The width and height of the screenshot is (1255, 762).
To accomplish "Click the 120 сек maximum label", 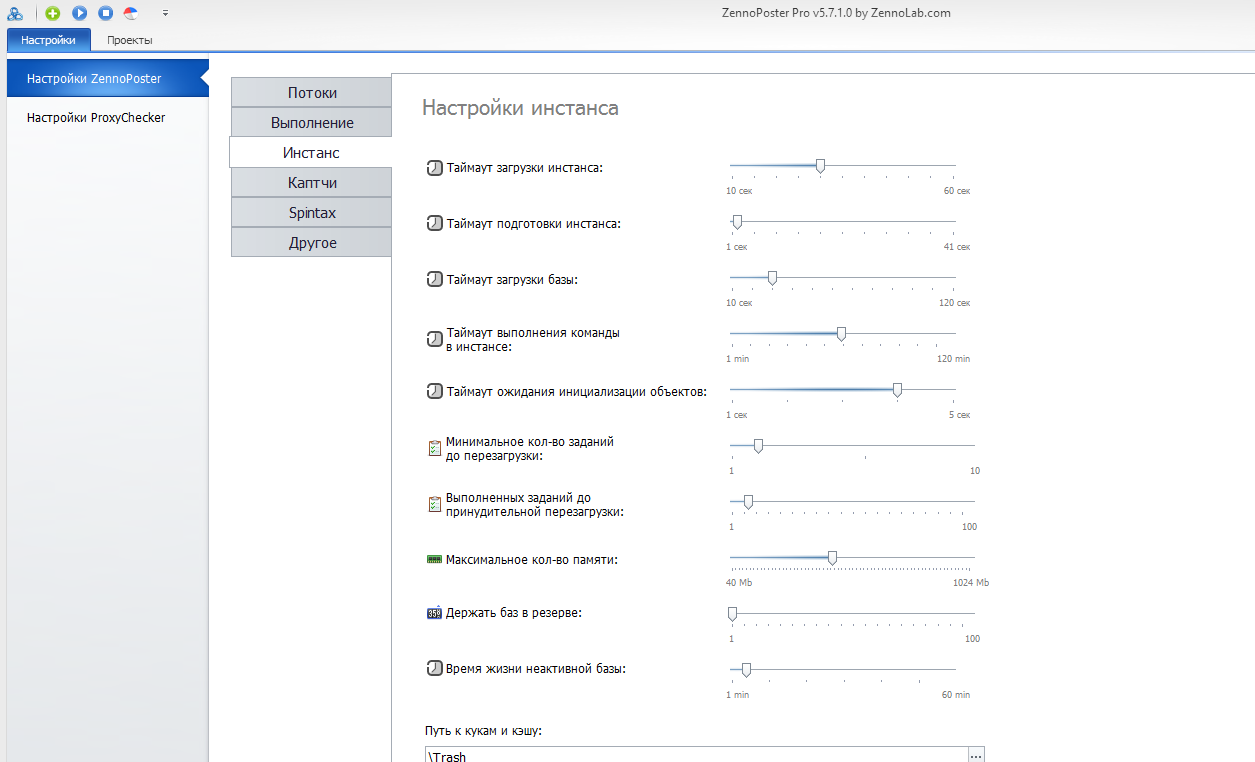I will (x=955, y=303).
